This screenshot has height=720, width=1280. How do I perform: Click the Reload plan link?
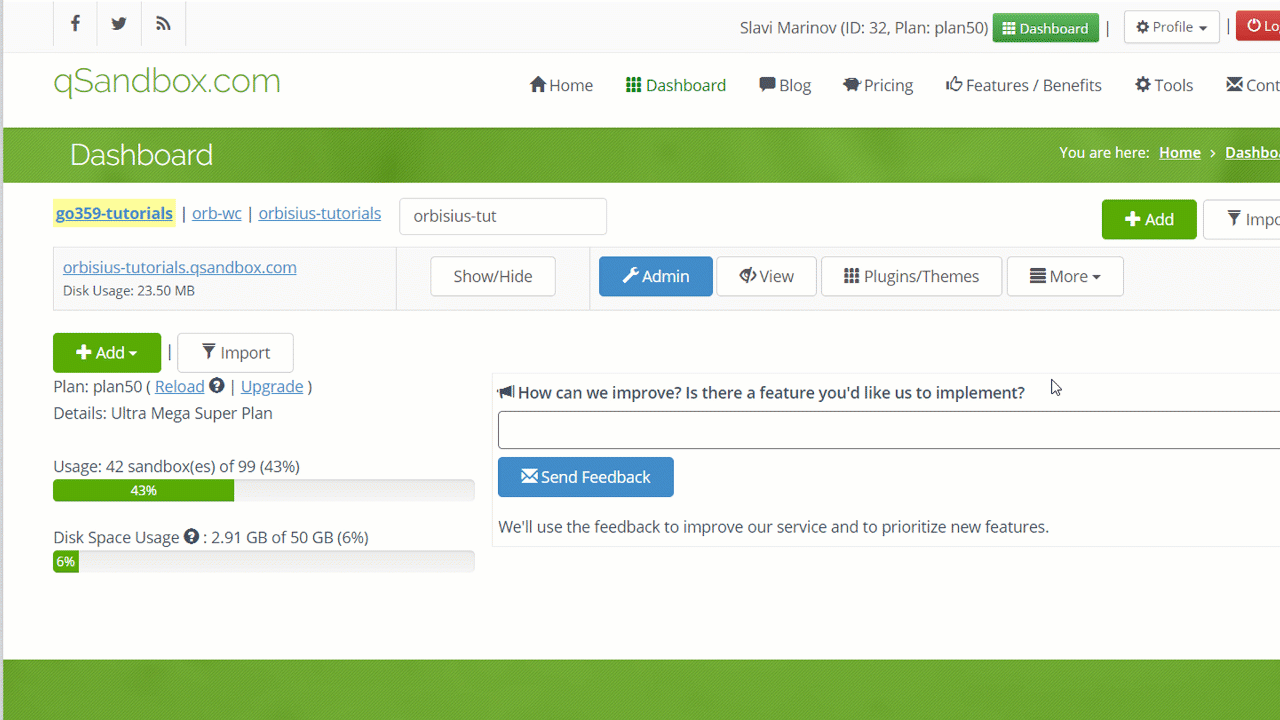[180, 386]
